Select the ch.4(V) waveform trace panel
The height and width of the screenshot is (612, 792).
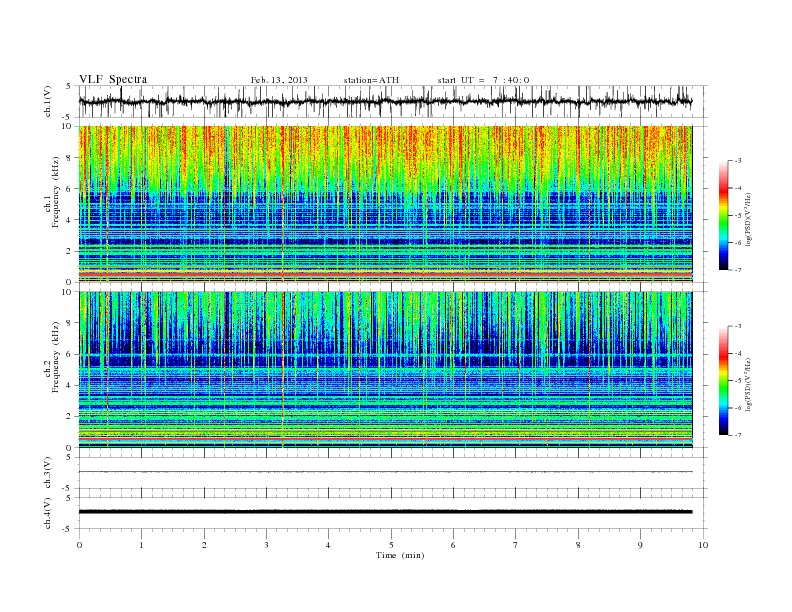click(x=393, y=513)
